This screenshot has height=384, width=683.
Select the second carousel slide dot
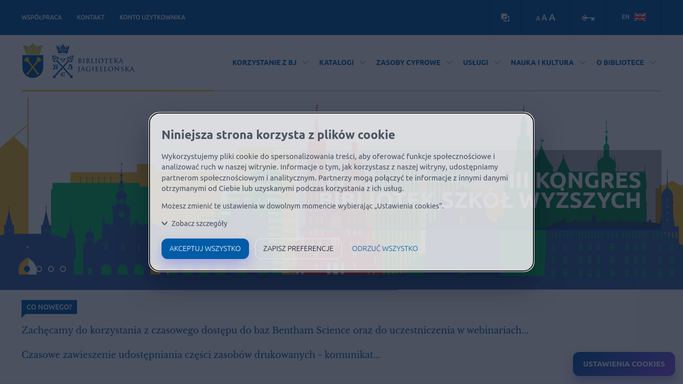[x=39, y=269]
